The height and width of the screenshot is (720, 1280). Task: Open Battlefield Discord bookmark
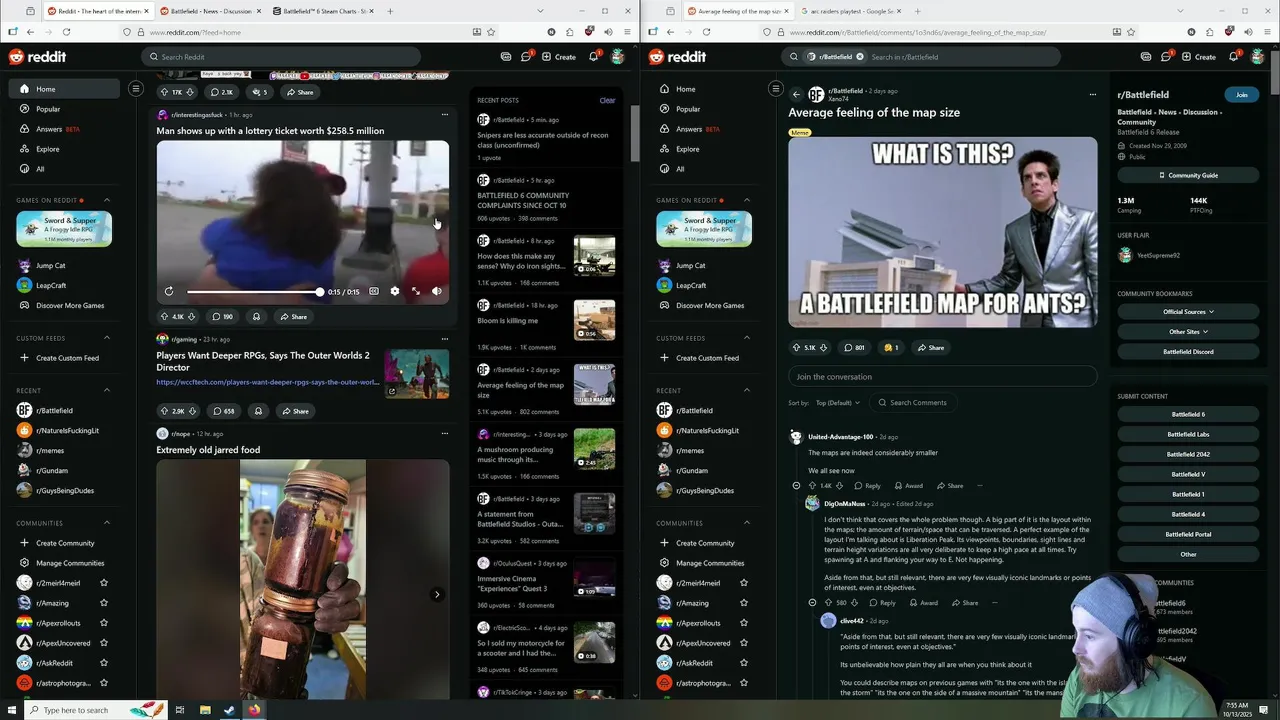click(x=1188, y=352)
